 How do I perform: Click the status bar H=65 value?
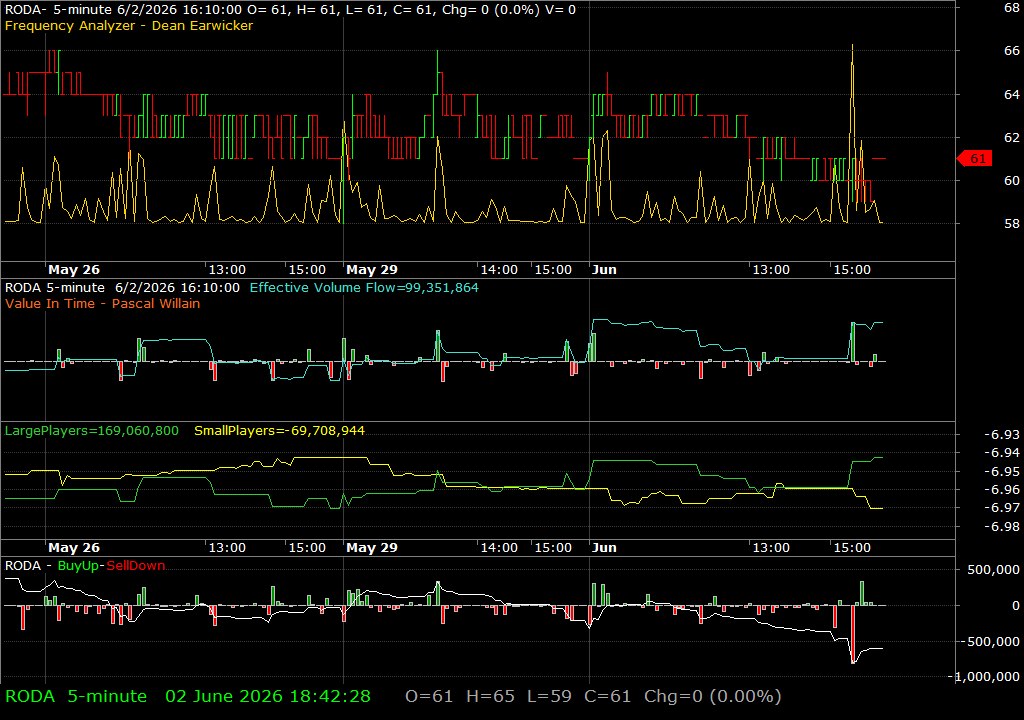click(x=490, y=696)
